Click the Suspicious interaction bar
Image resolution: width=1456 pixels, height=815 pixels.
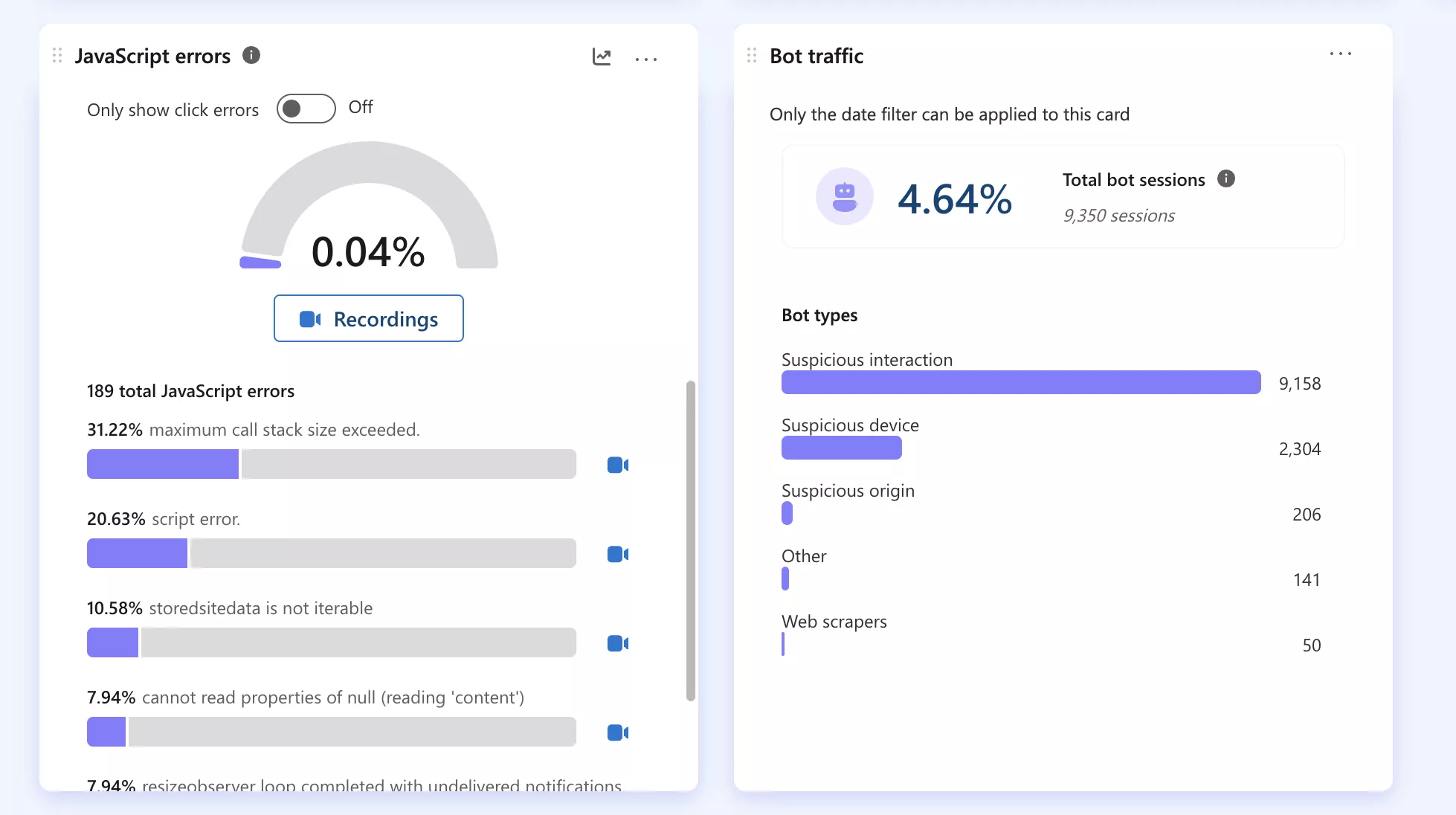point(1020,382)
